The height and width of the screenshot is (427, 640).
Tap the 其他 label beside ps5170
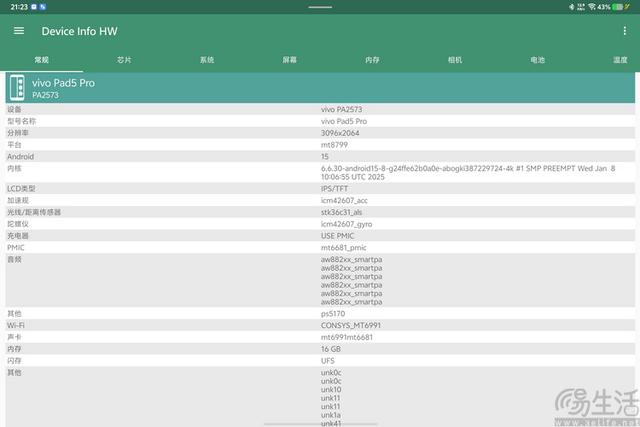[x=14, y=314]
